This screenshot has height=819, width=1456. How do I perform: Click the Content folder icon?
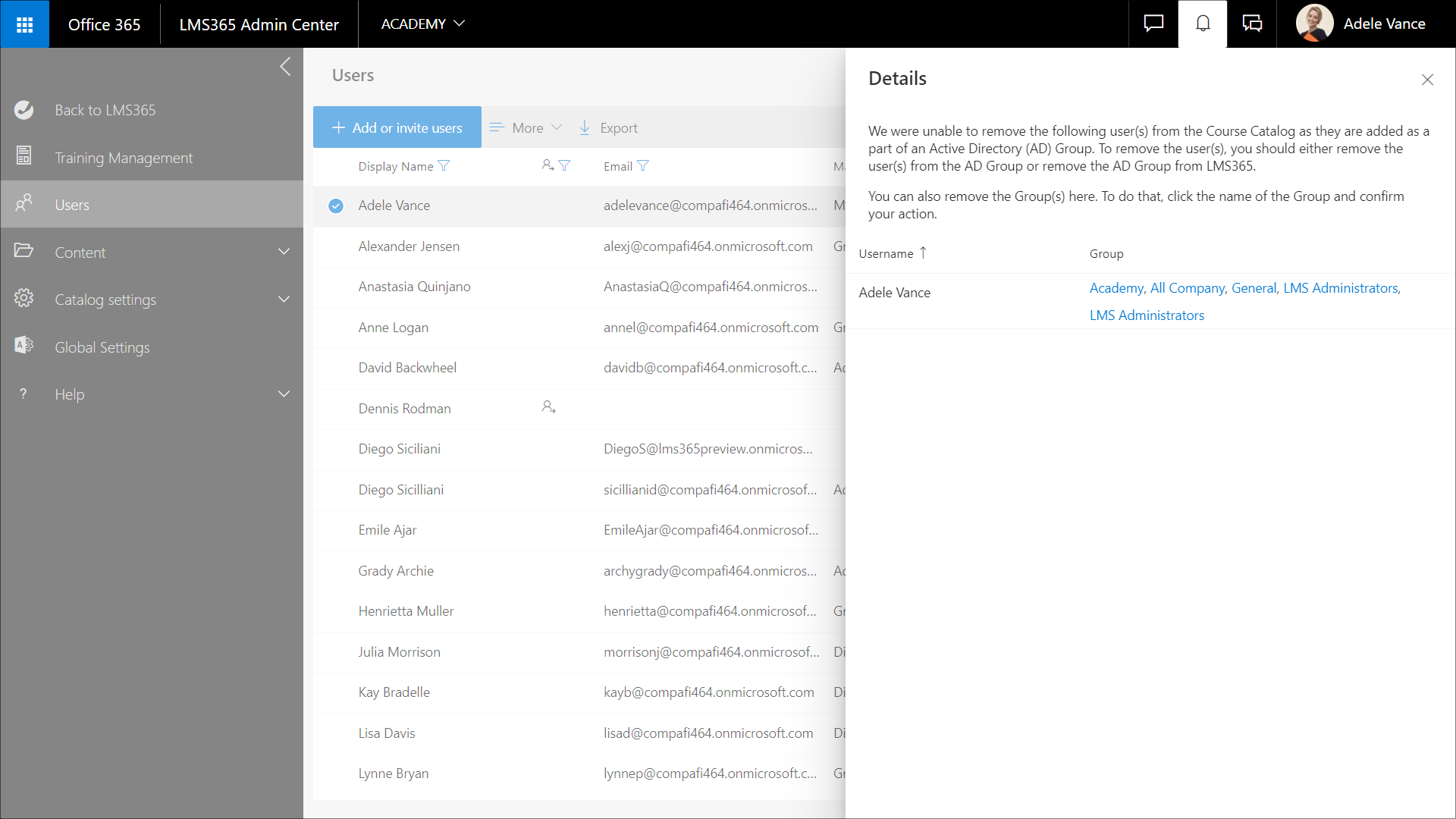[24, 251]
